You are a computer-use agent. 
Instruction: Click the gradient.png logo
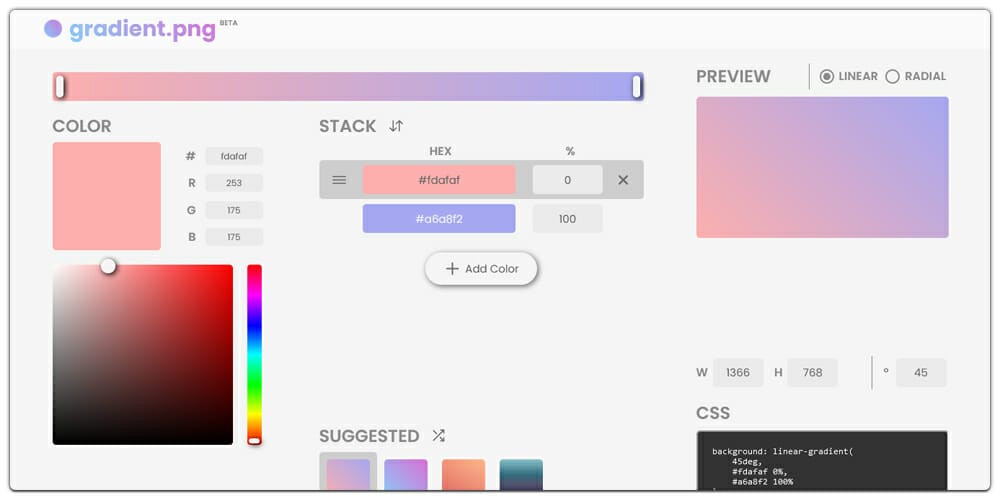pos(130,29)
